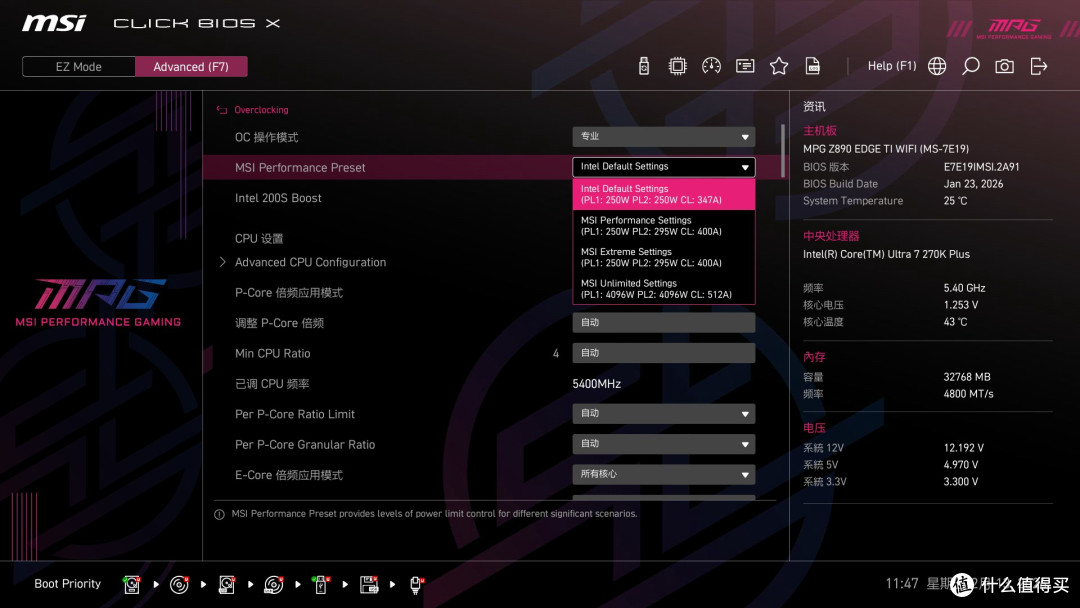The height and width of the screenshot is (608, 1080).
Task: Change the language with the globe icon
Action: coord(937,66)
